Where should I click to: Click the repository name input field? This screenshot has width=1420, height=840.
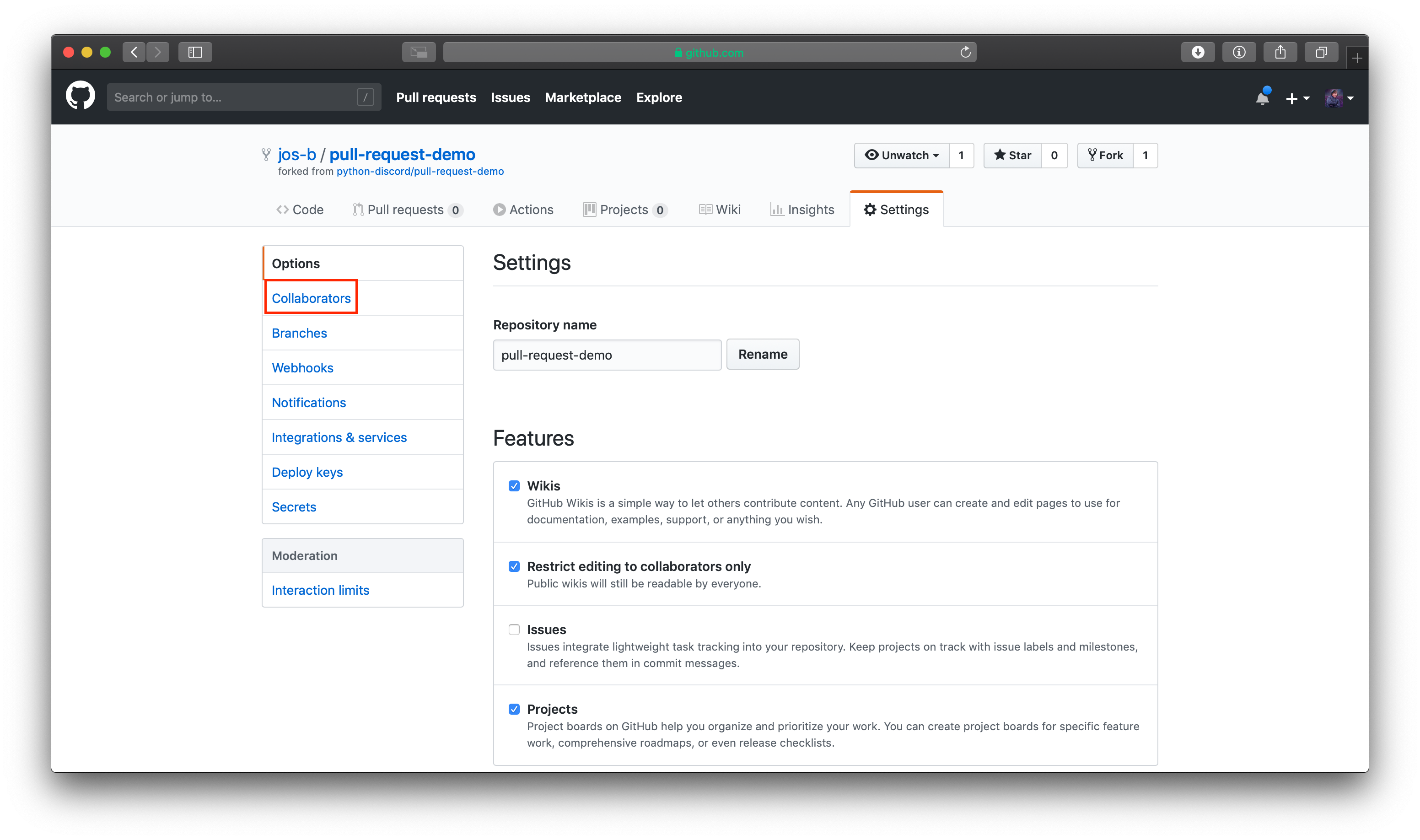coord(607,355)
